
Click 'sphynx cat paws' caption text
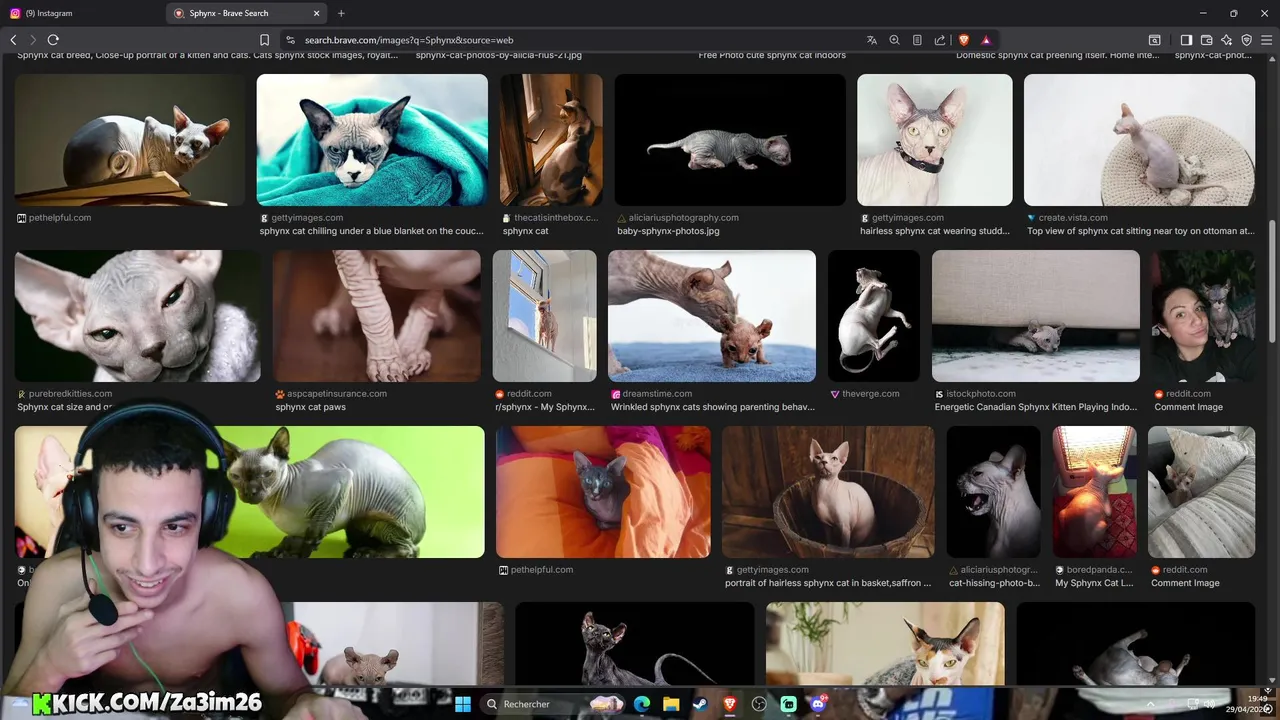pos(310,407)
